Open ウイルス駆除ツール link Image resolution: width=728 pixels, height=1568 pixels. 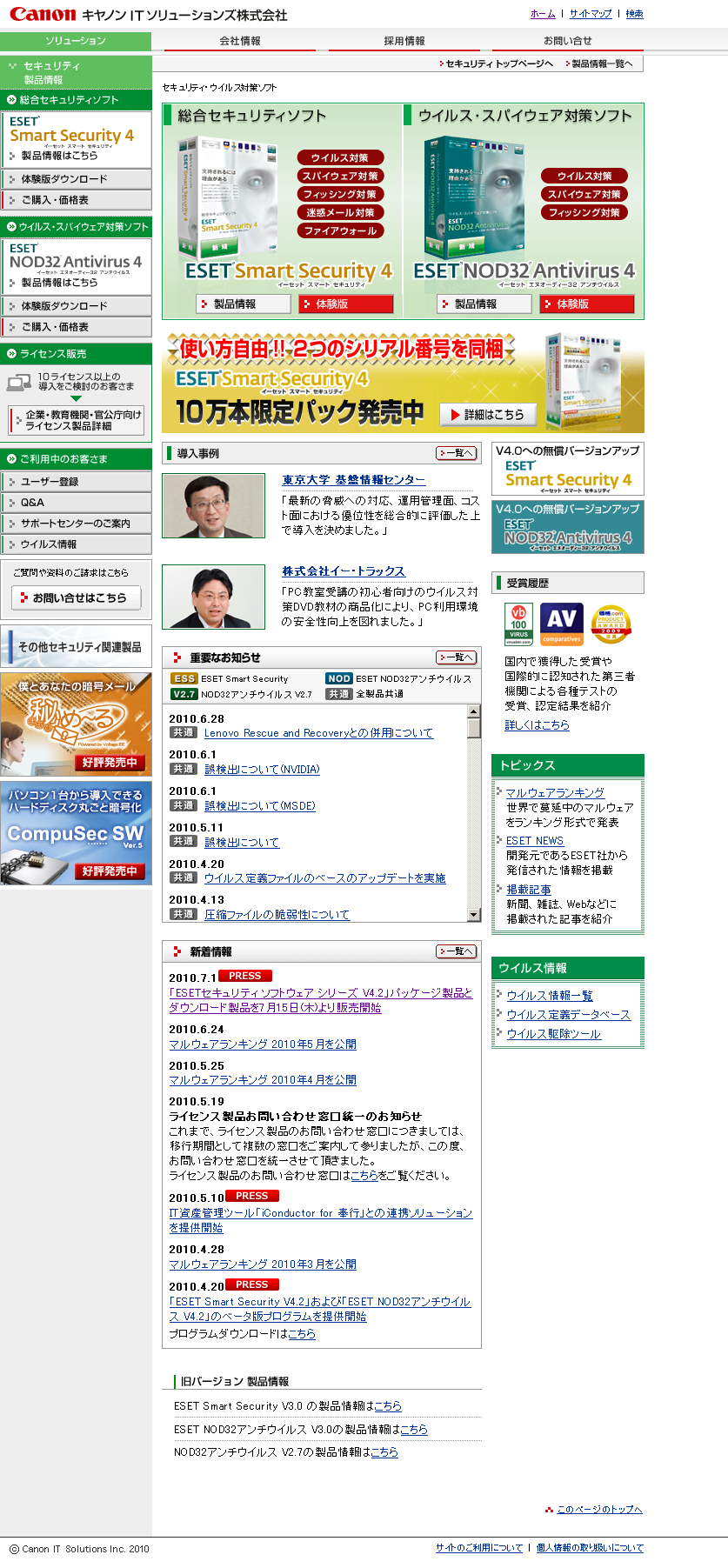[x=554, y=1034]
